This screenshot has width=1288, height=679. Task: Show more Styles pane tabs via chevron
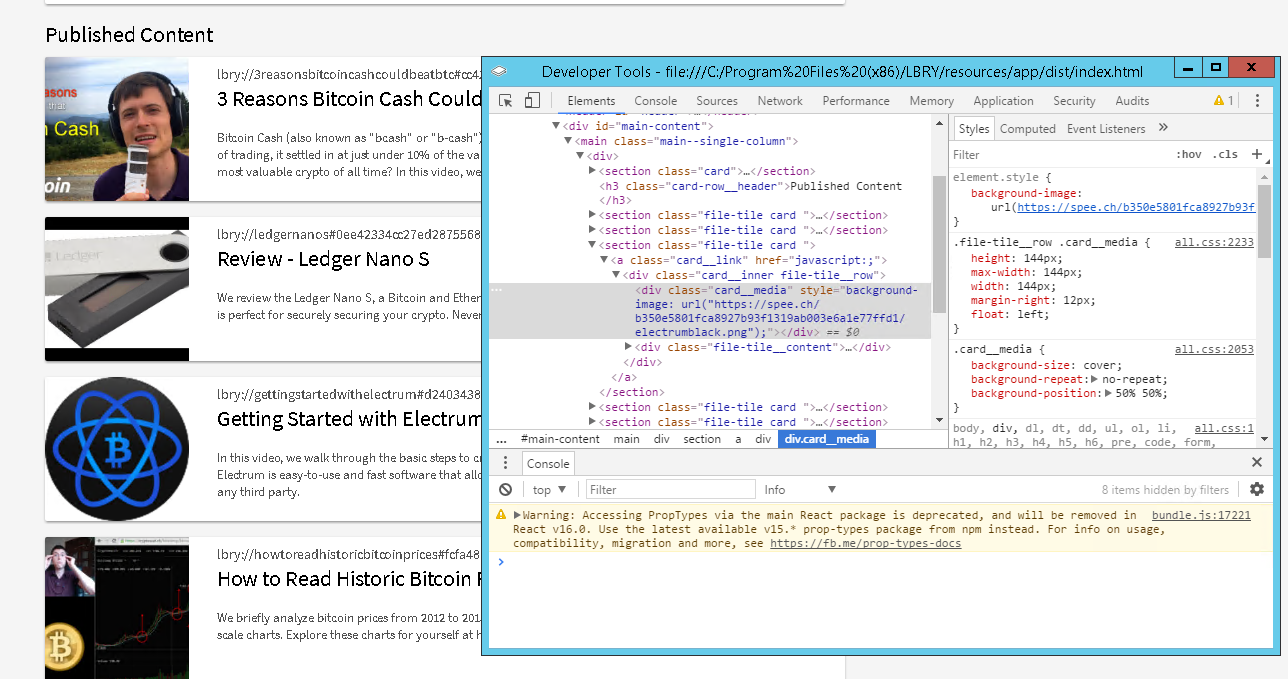1163,128
